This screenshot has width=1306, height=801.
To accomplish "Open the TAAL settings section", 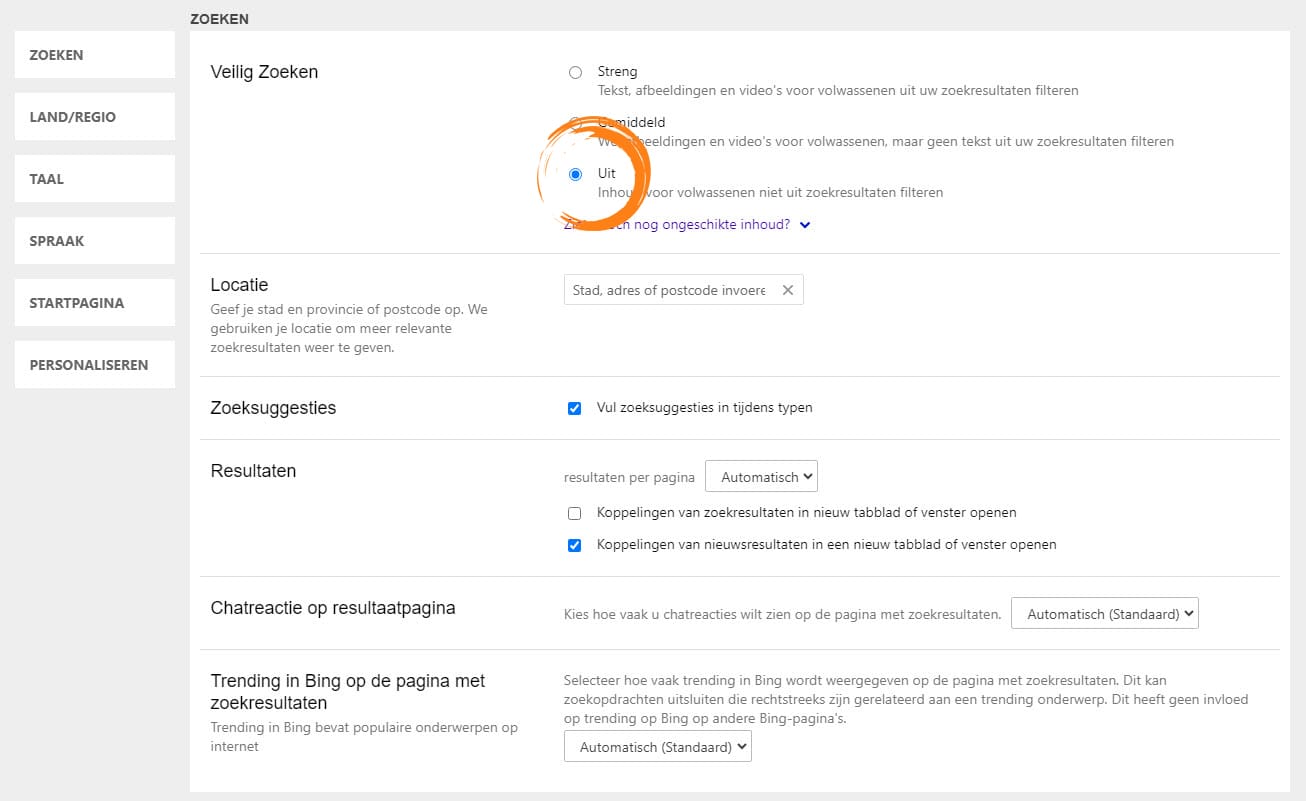I will (x=94, y=178).
